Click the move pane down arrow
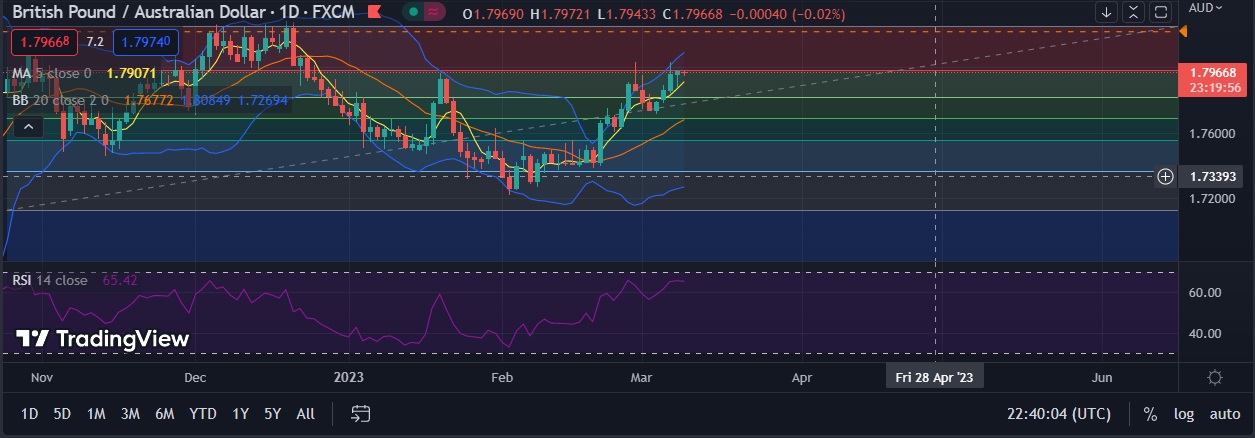 (1107, 13)
